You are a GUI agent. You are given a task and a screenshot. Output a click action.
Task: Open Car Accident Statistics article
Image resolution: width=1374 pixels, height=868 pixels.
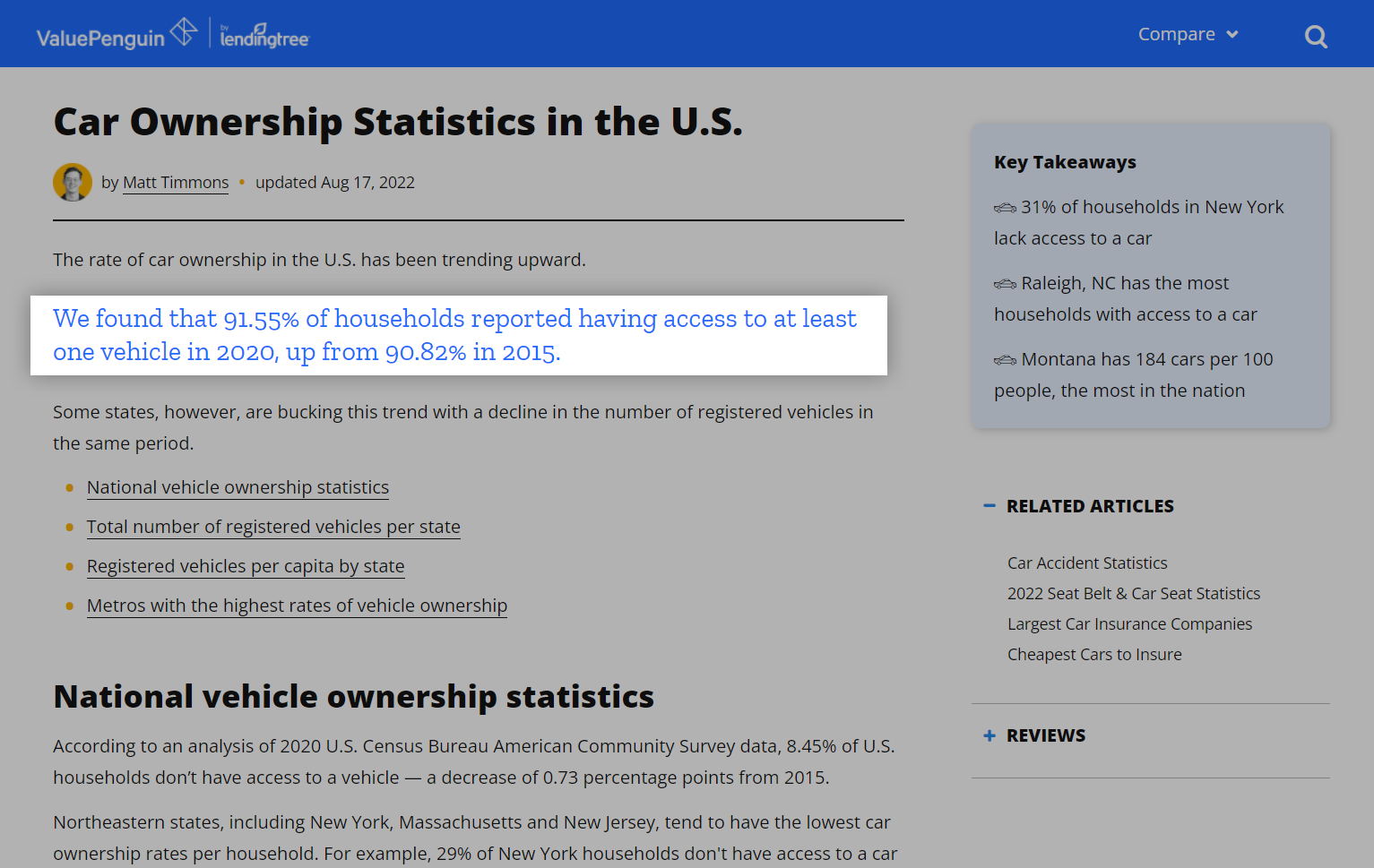click(1087, 563)
